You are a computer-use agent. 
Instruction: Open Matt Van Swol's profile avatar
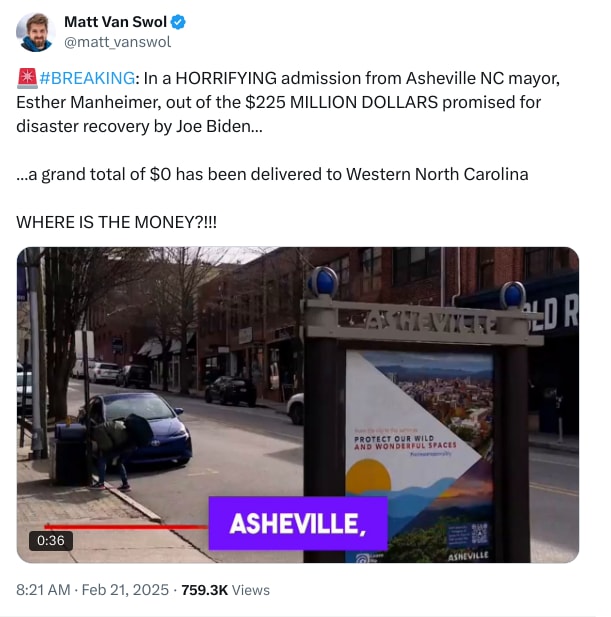[x=35, y=32]
